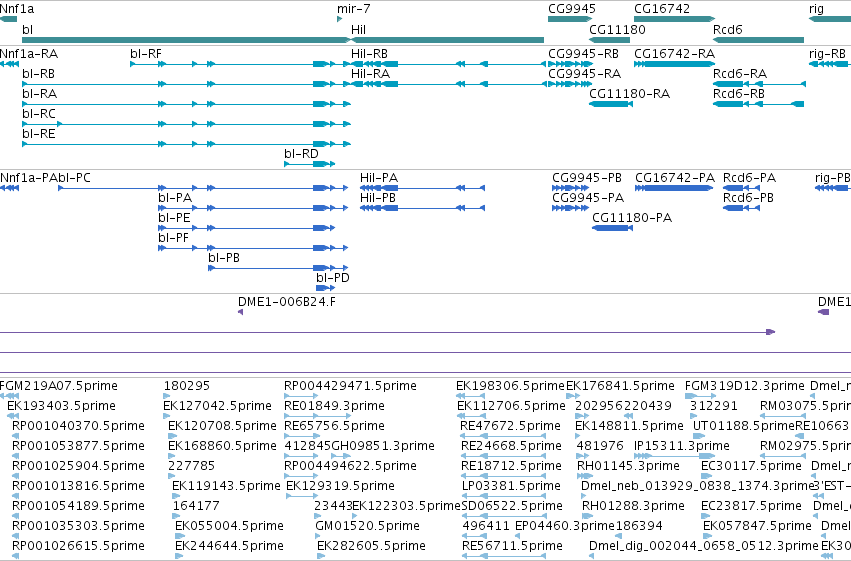Click the Hil-RB transcript label
Viewport: 851px width, 561px height.
(369, 54)
